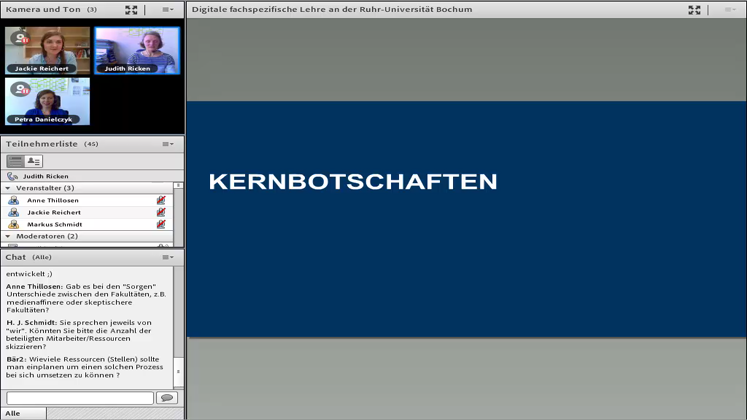Viewport: 747px width, 420px height.
Task: Send chat message with speech bubble button
Action: (x=166, y=398)
